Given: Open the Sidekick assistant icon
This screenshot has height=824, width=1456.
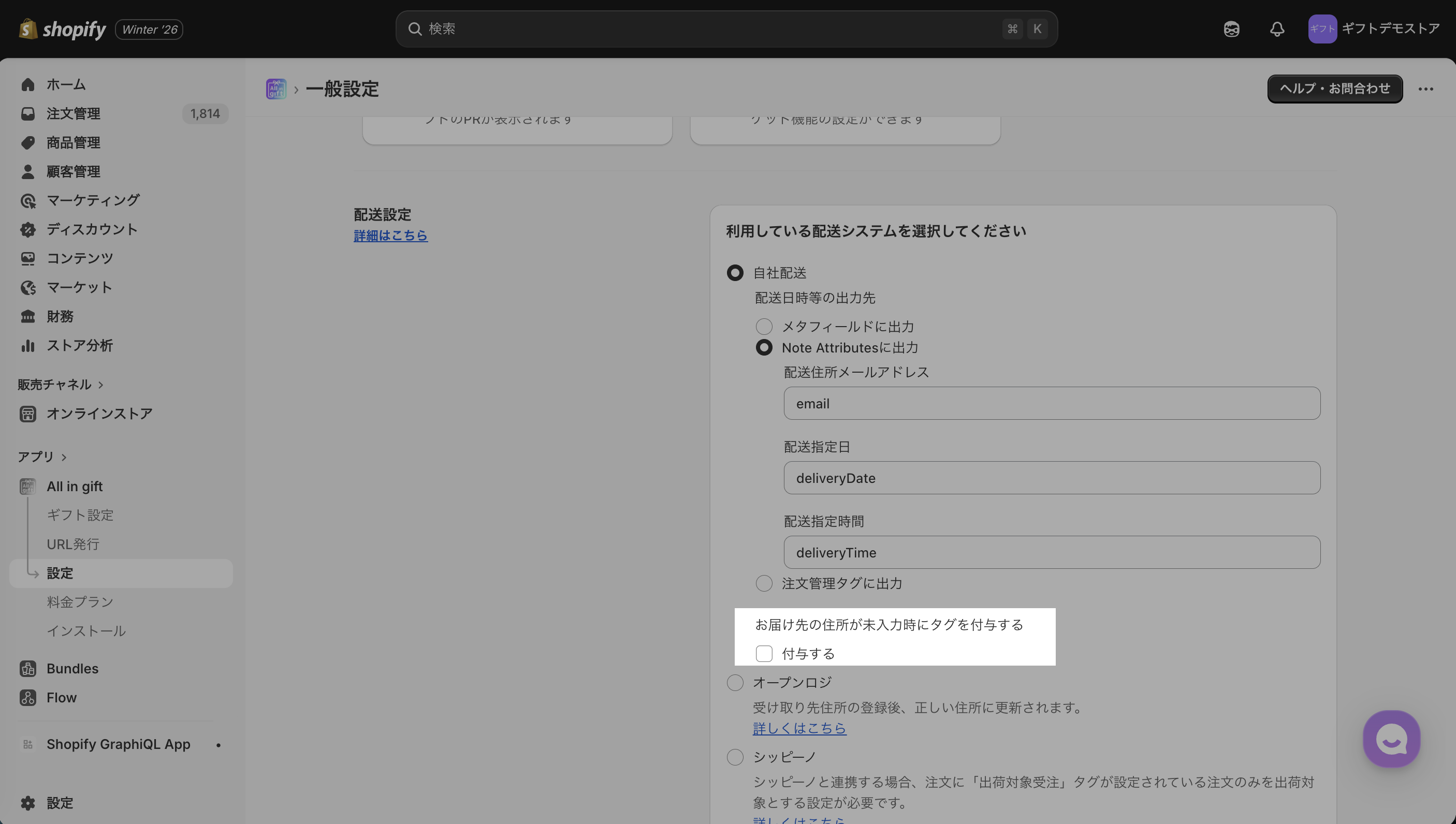Looking at the screenshot, I should point(1231,29).
